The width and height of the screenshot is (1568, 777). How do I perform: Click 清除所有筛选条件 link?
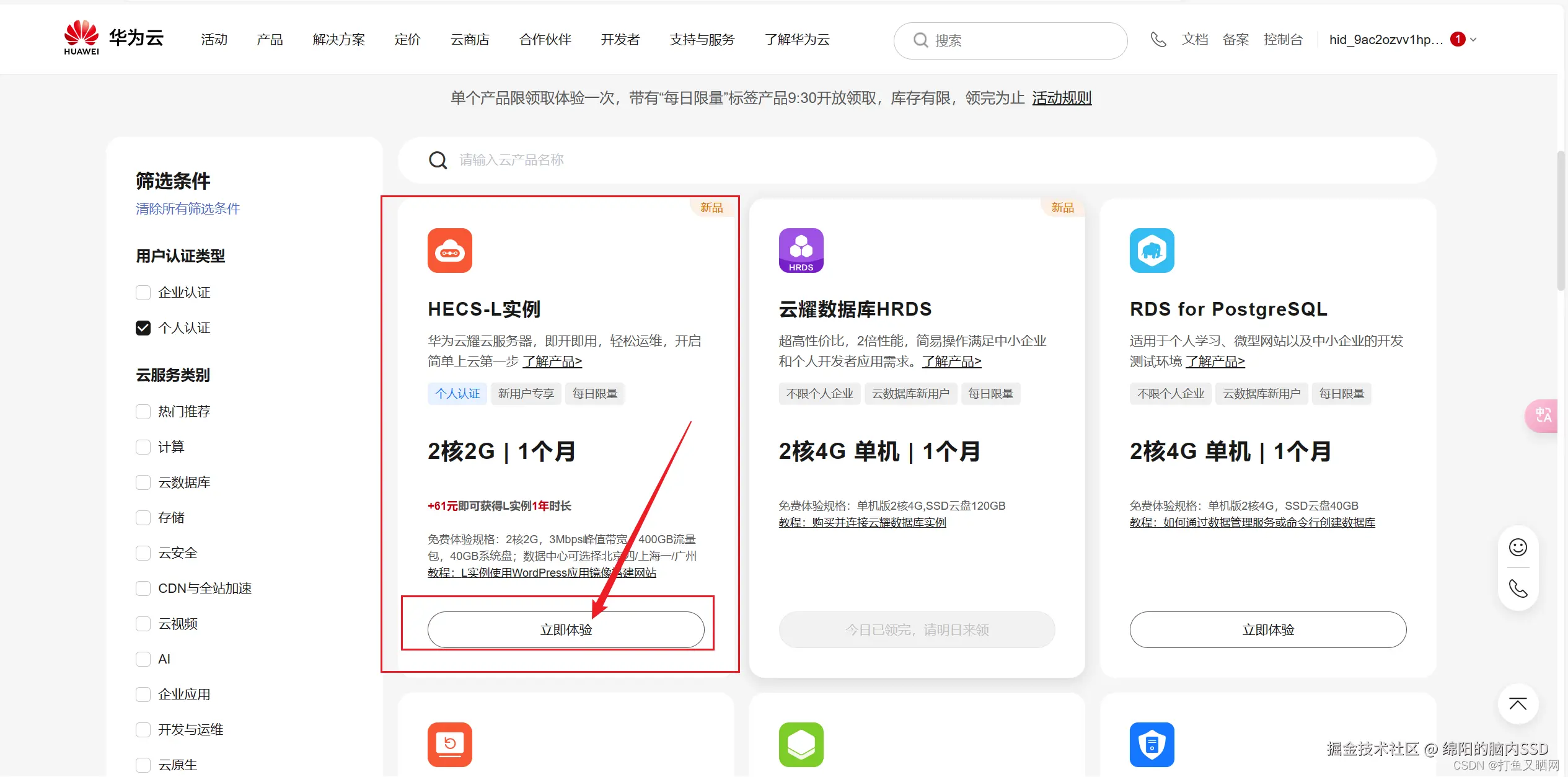pos(188,209)
